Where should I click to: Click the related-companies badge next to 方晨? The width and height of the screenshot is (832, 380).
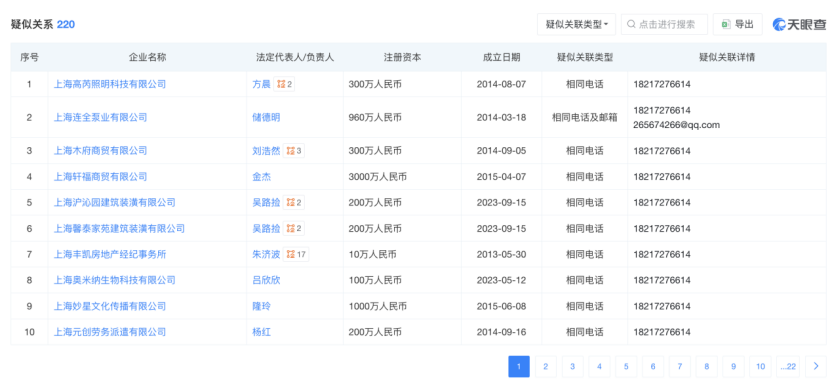click(x=284, y=84)
